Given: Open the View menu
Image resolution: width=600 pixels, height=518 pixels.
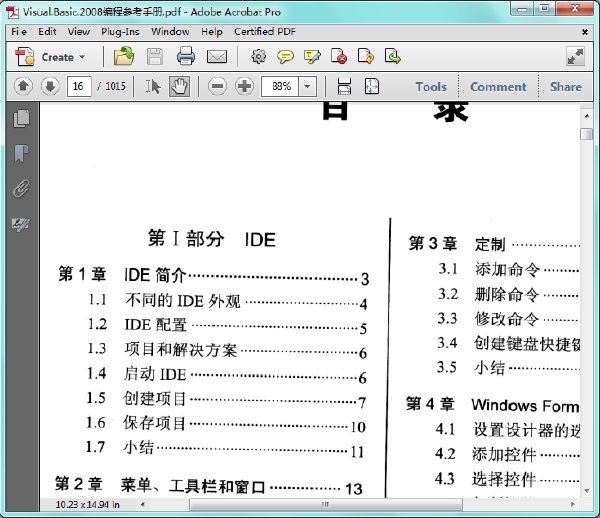Looking at the screenshot, I should point(79,31).
